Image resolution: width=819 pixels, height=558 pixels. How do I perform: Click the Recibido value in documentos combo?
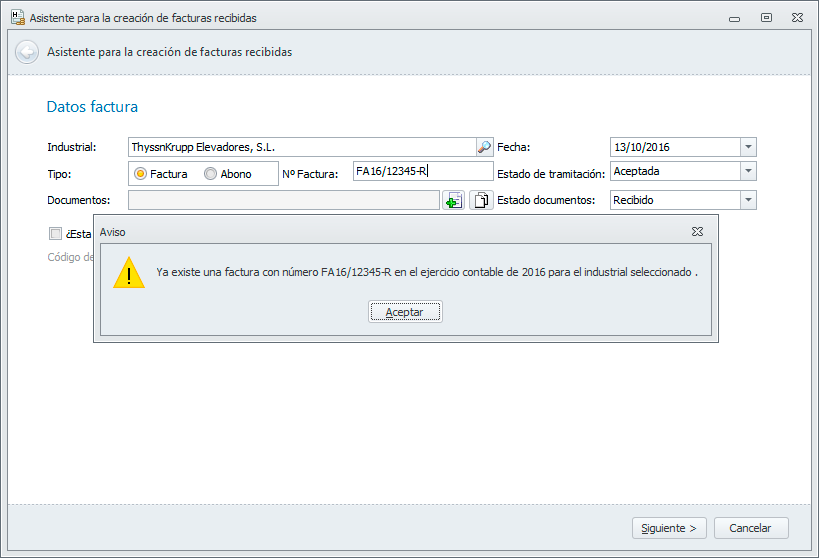[633, 200]
